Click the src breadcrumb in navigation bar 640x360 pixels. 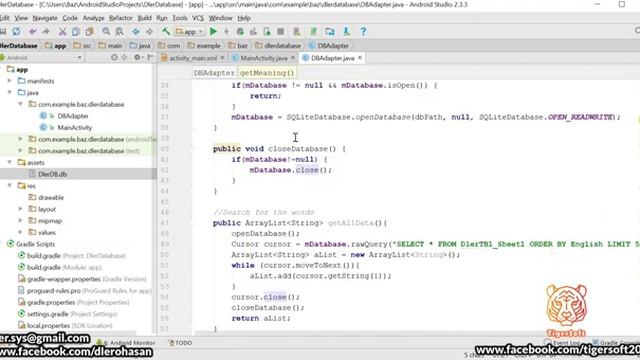coord(83,46)
